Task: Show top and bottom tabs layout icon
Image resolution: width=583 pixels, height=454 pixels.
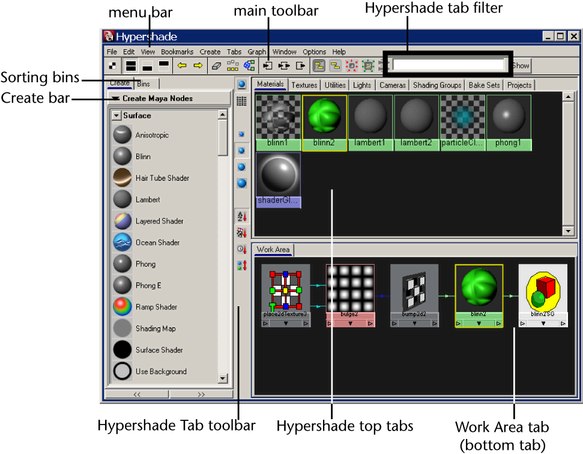Action: (x=131, y=66)
